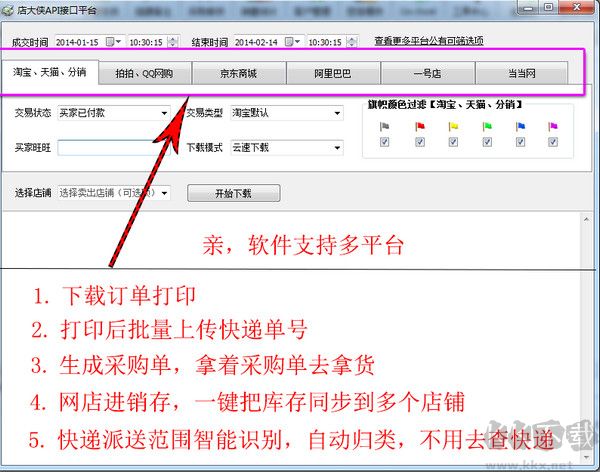Uncheck the checkbox under the gray flag
Image resolution: width=600 pixels, height=472 pixels.
point(386,143)
